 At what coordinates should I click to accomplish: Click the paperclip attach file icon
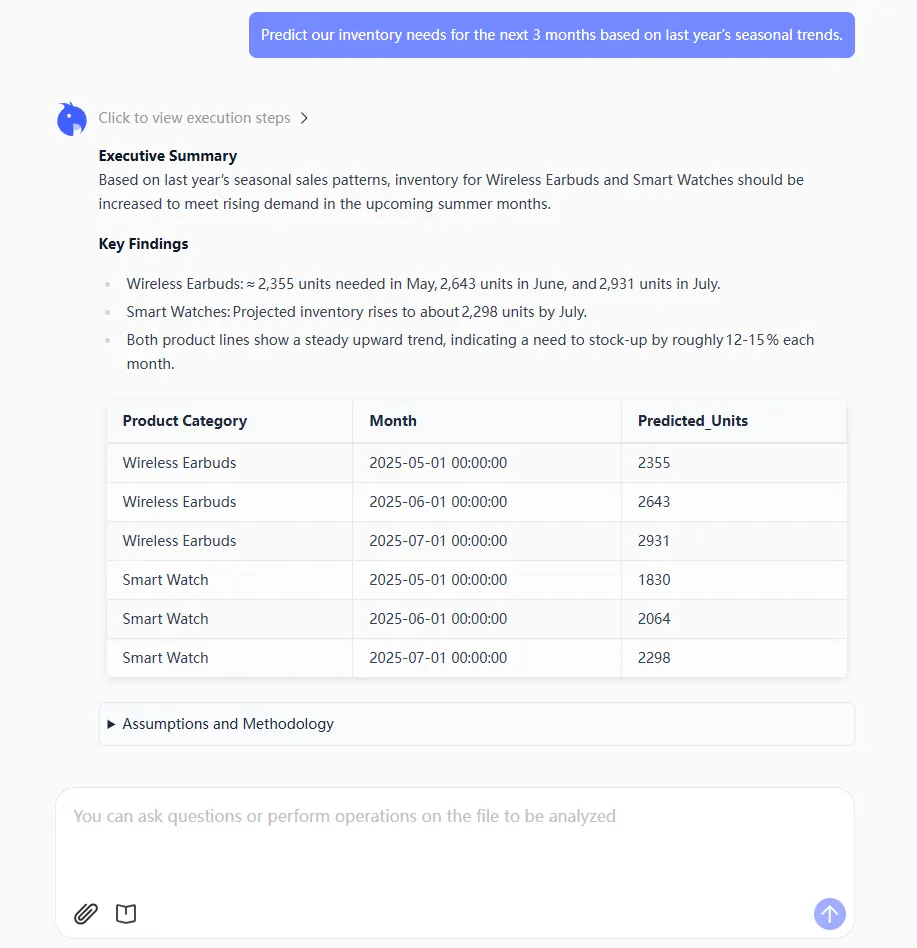pos(86,914)
